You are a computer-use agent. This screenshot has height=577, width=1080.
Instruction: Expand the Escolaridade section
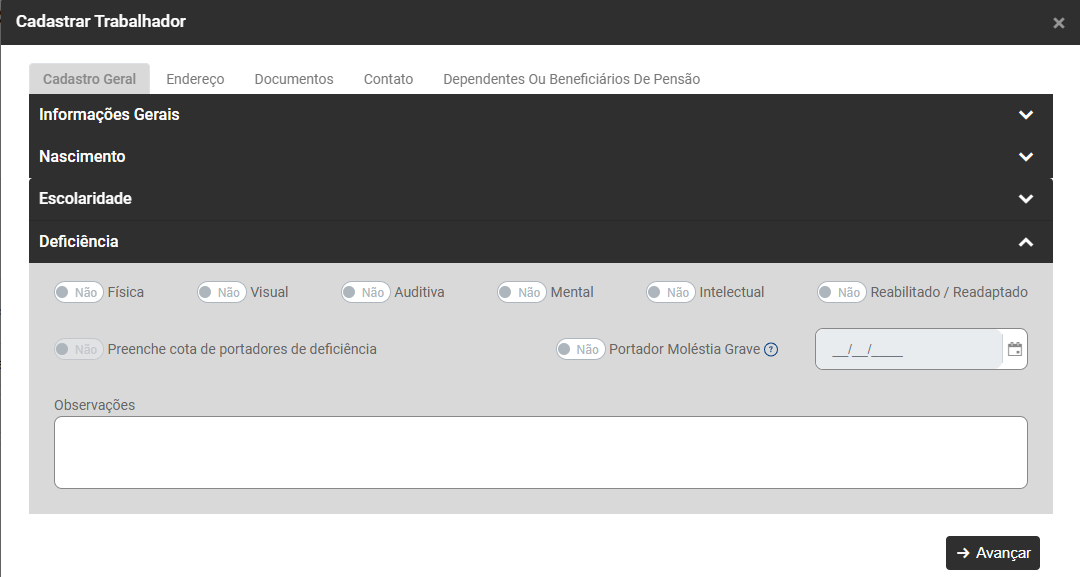[x=1025, y=199]
